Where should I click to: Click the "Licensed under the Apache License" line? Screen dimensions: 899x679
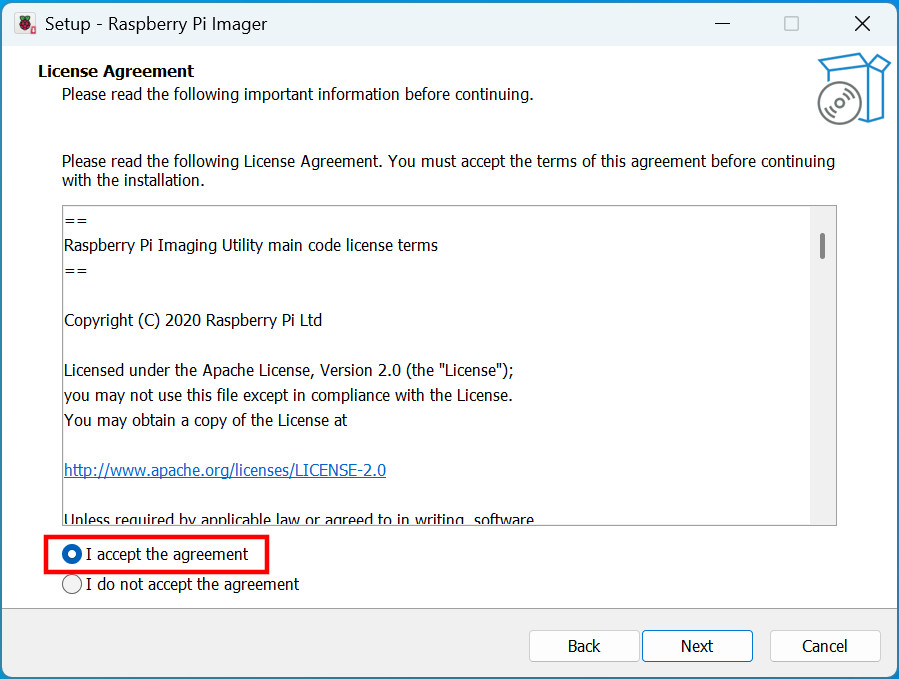(289, 370)
